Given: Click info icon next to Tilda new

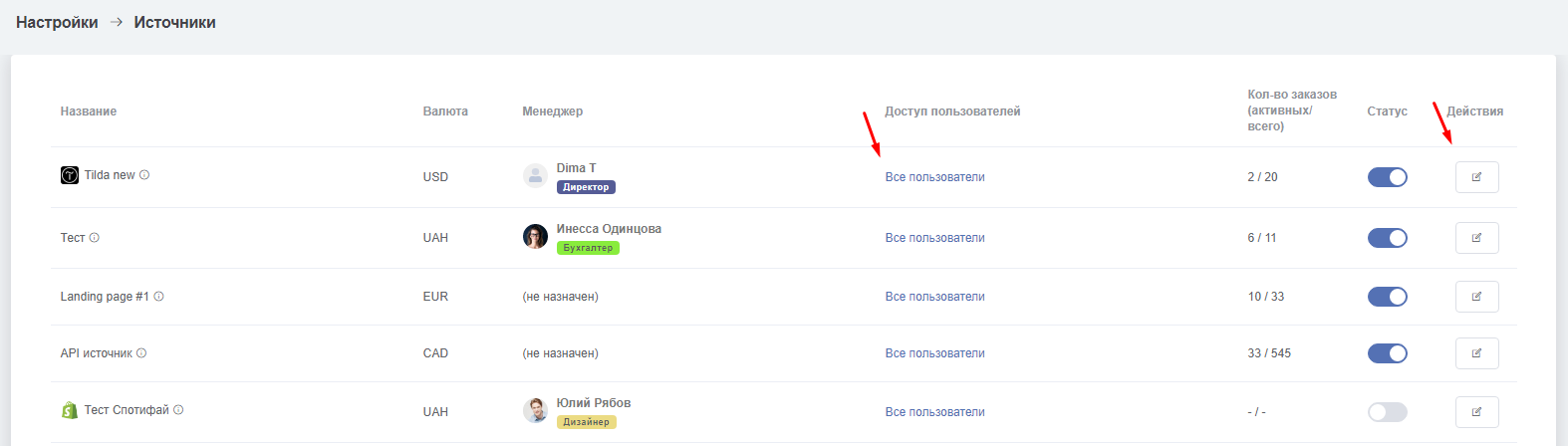Looking at the screenshot, I should point(144,175).
